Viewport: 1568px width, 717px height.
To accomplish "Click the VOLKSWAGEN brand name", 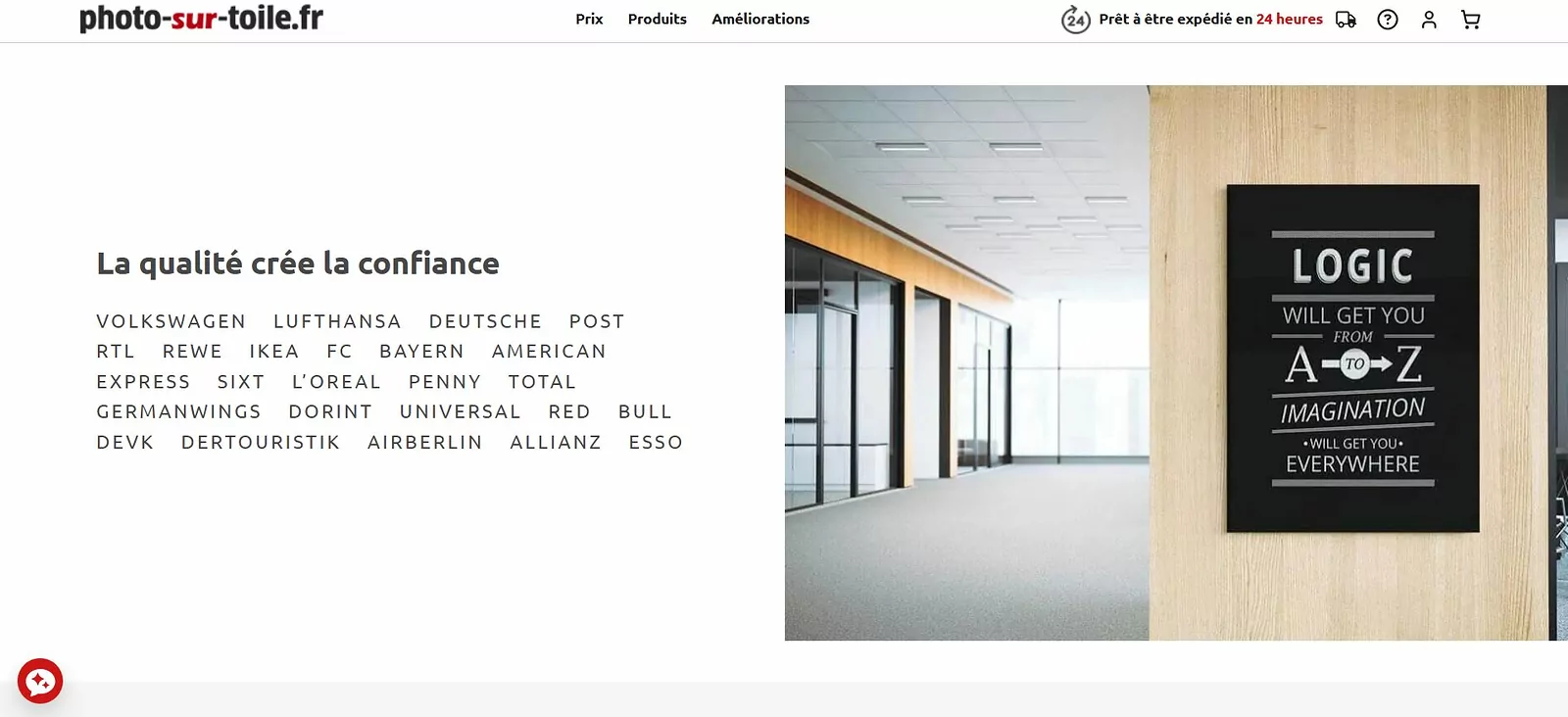I will click(x=171, y=321).
